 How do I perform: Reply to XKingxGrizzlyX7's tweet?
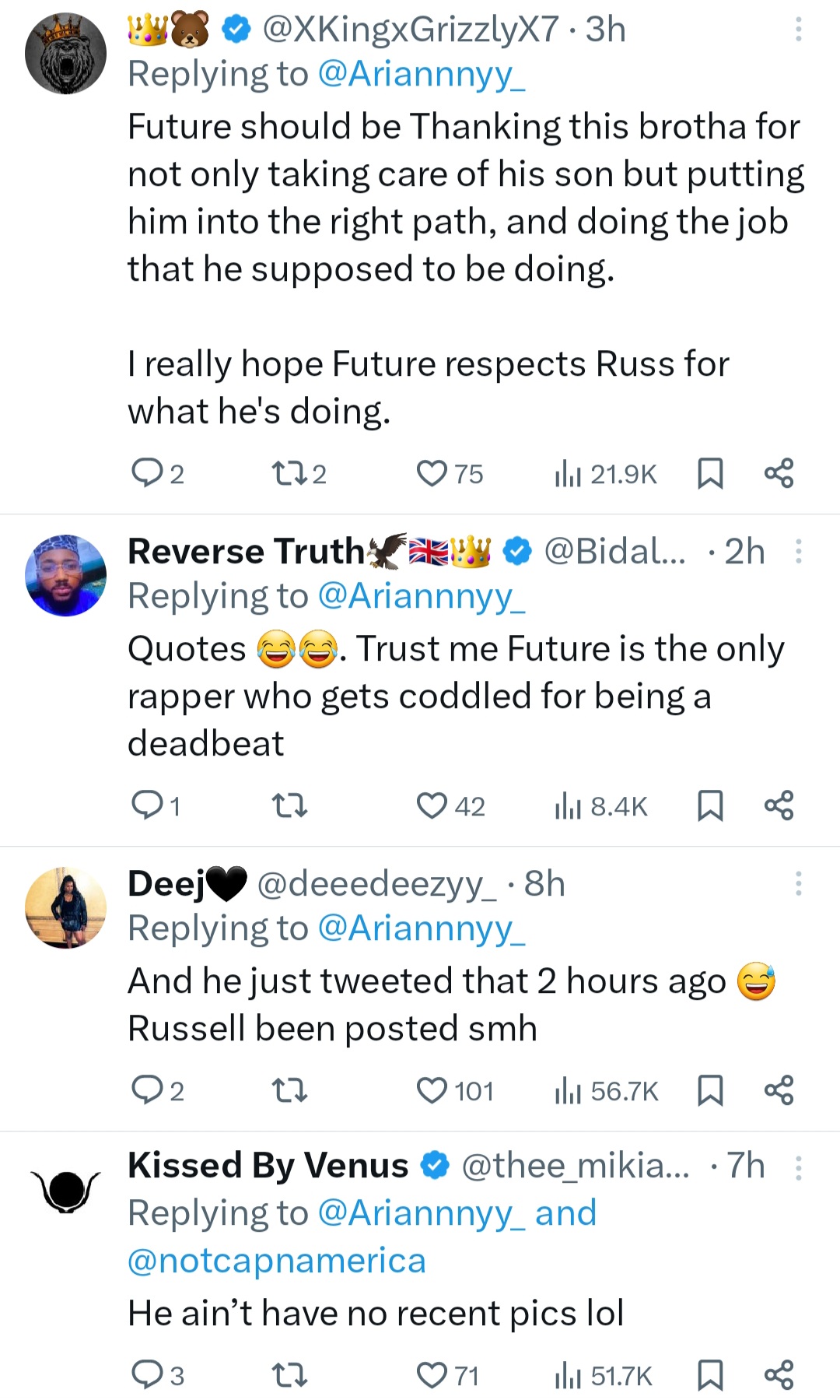click(145, 473)
